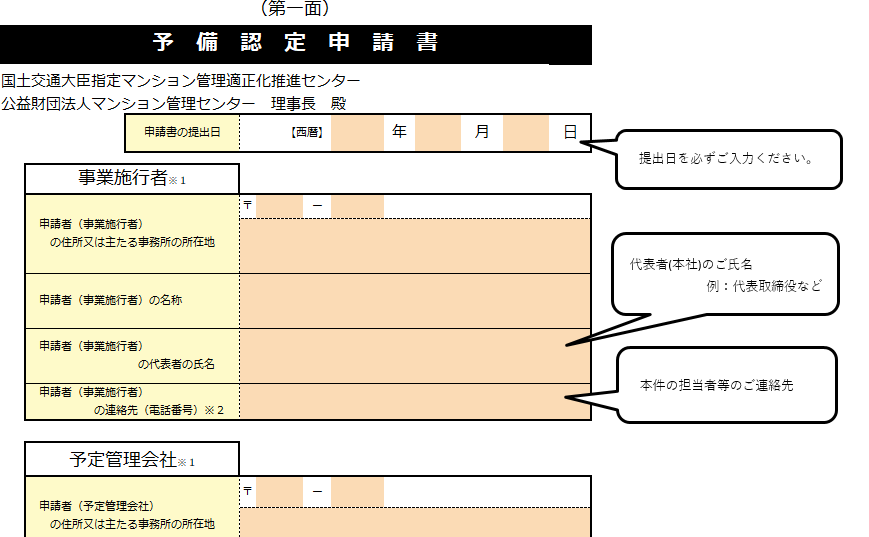The height and width of the screenshot is (537, 869).
Task: Click the 申請書の提出日 label cell
Action: click(x=182, y=132)
